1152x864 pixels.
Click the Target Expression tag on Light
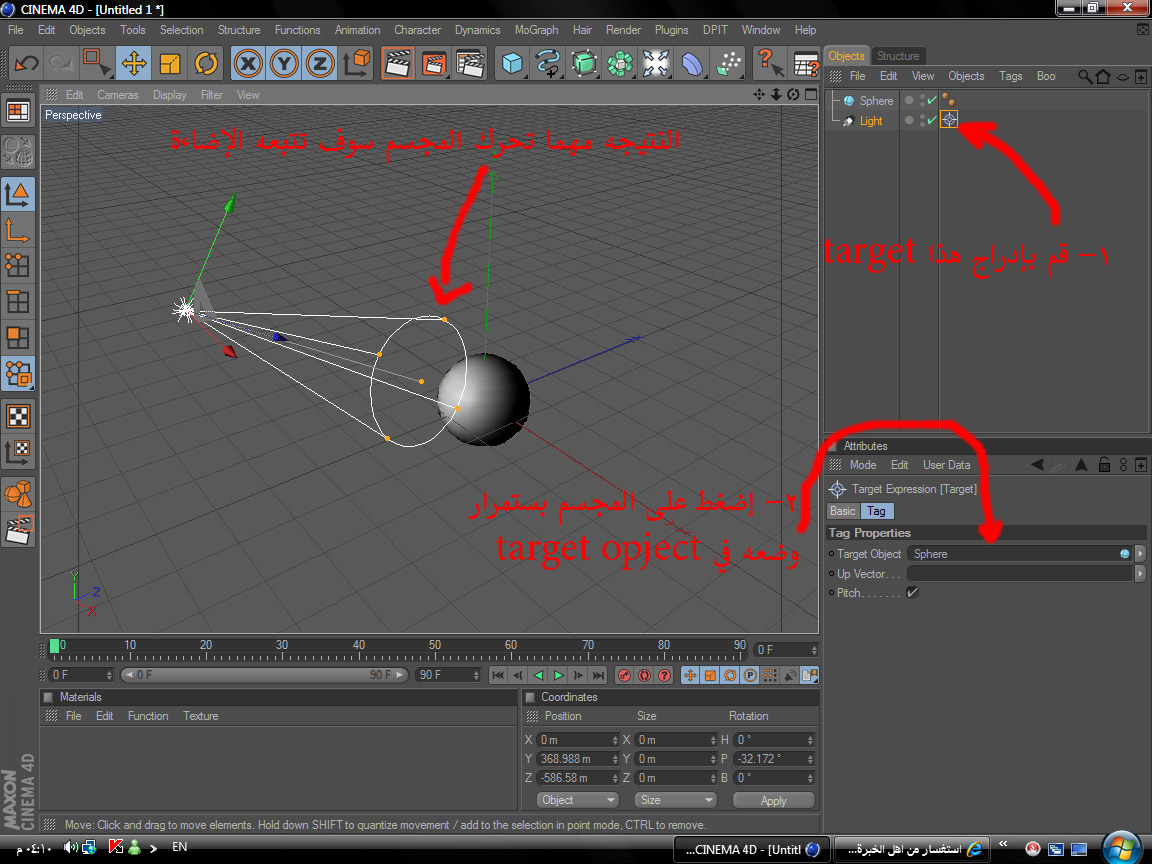tap(948, 120)
